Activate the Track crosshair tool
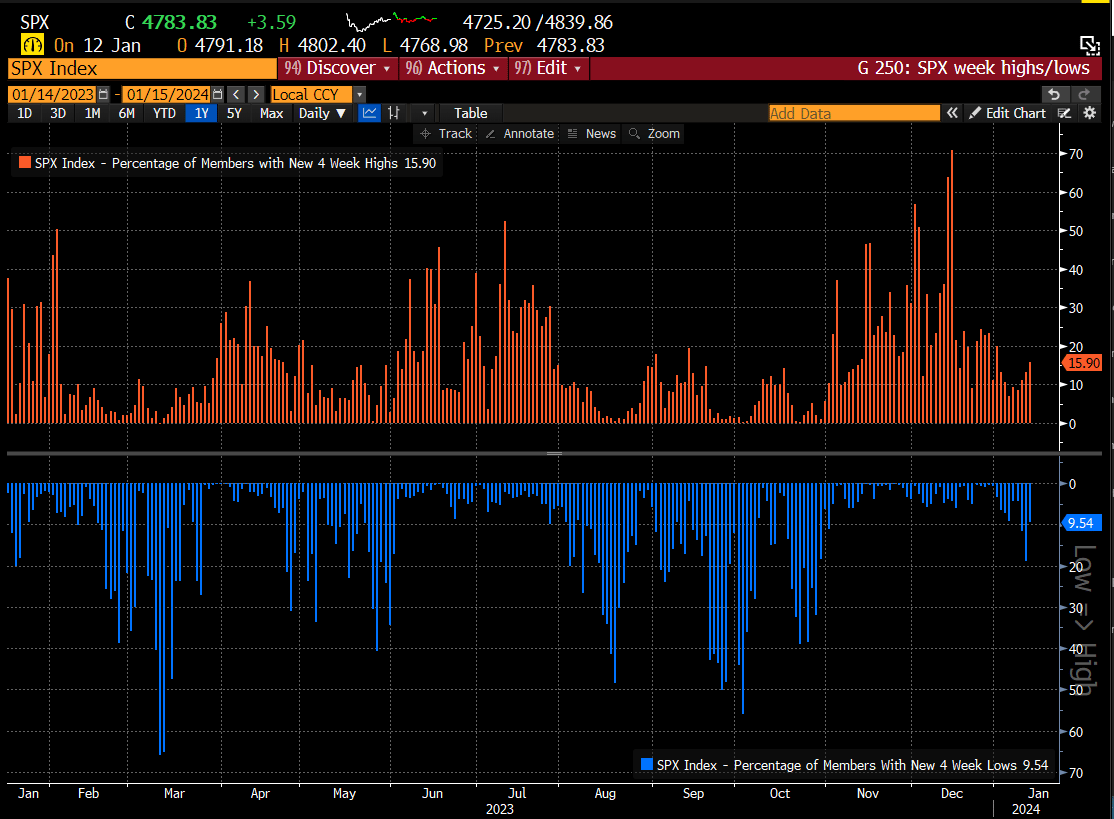The image size is (1114, 819). tap(445, 133)
